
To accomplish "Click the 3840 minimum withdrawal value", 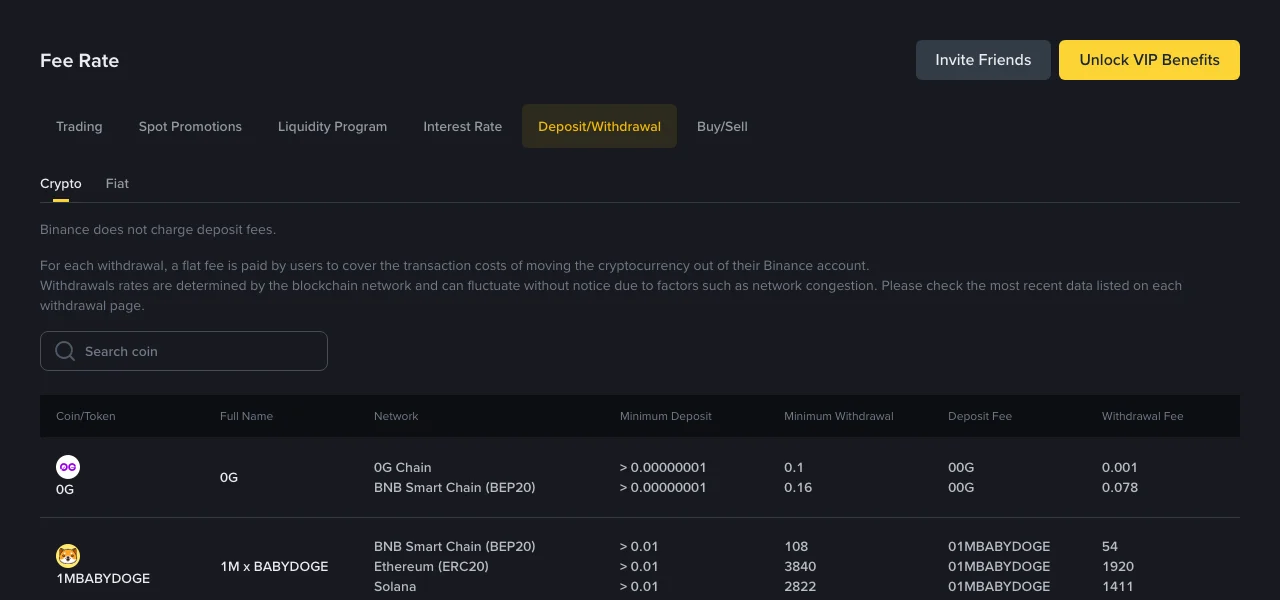I will pos(800,566).
